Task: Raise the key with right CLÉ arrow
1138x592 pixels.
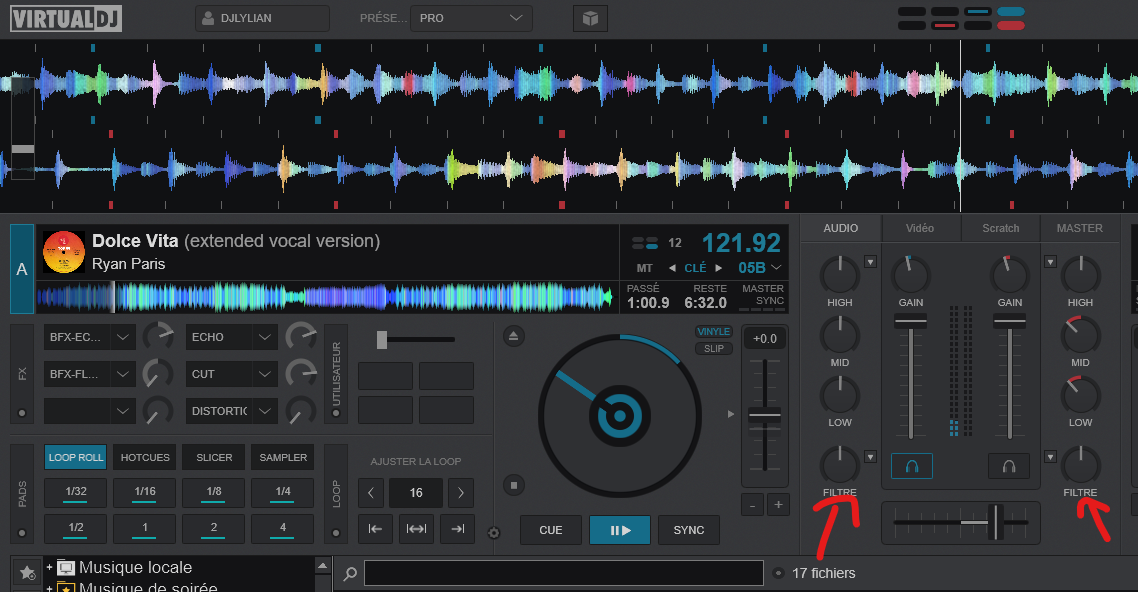Action: [719, 268]
